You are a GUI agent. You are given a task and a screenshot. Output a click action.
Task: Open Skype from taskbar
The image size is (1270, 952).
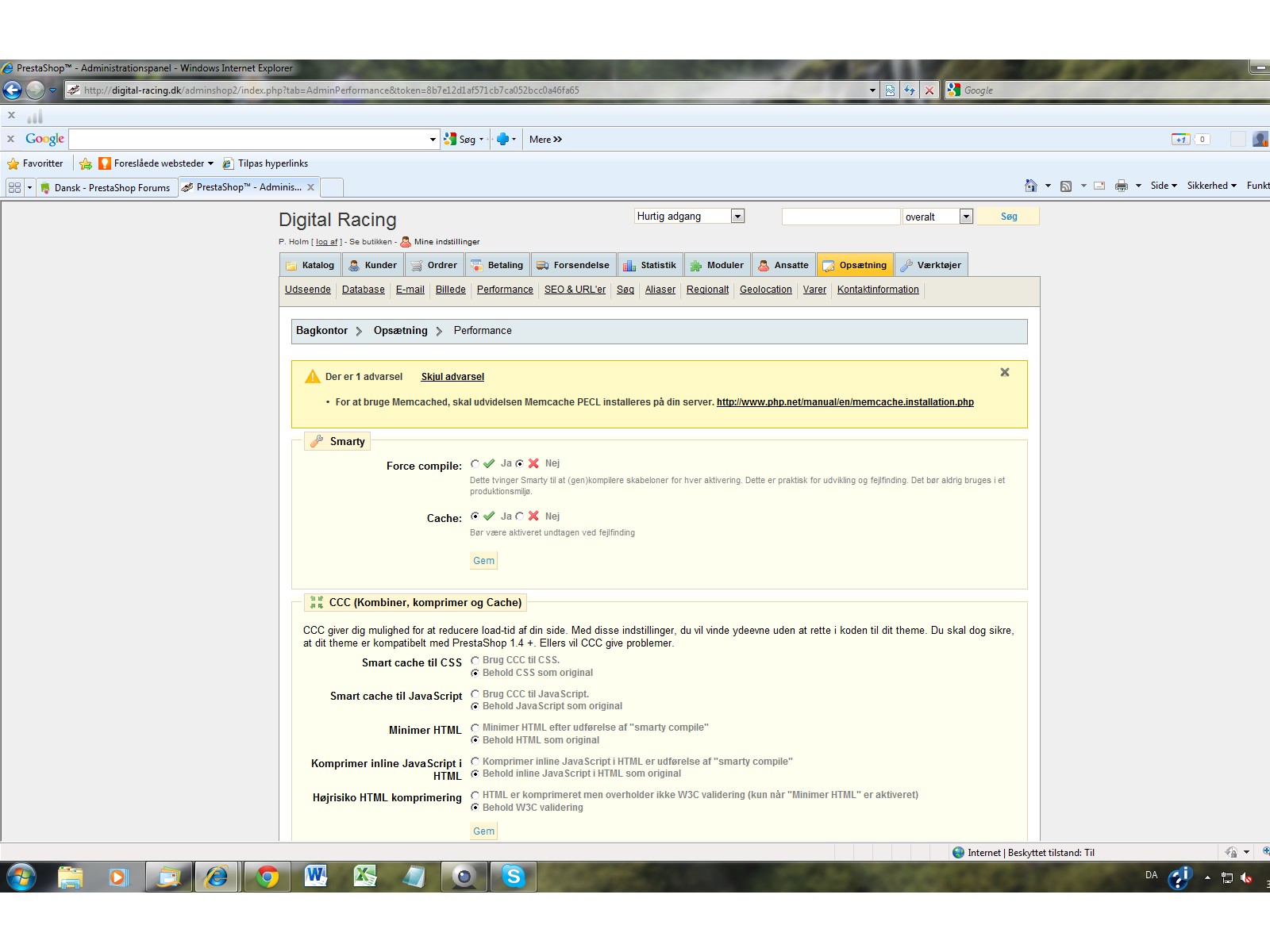[514, 877]
